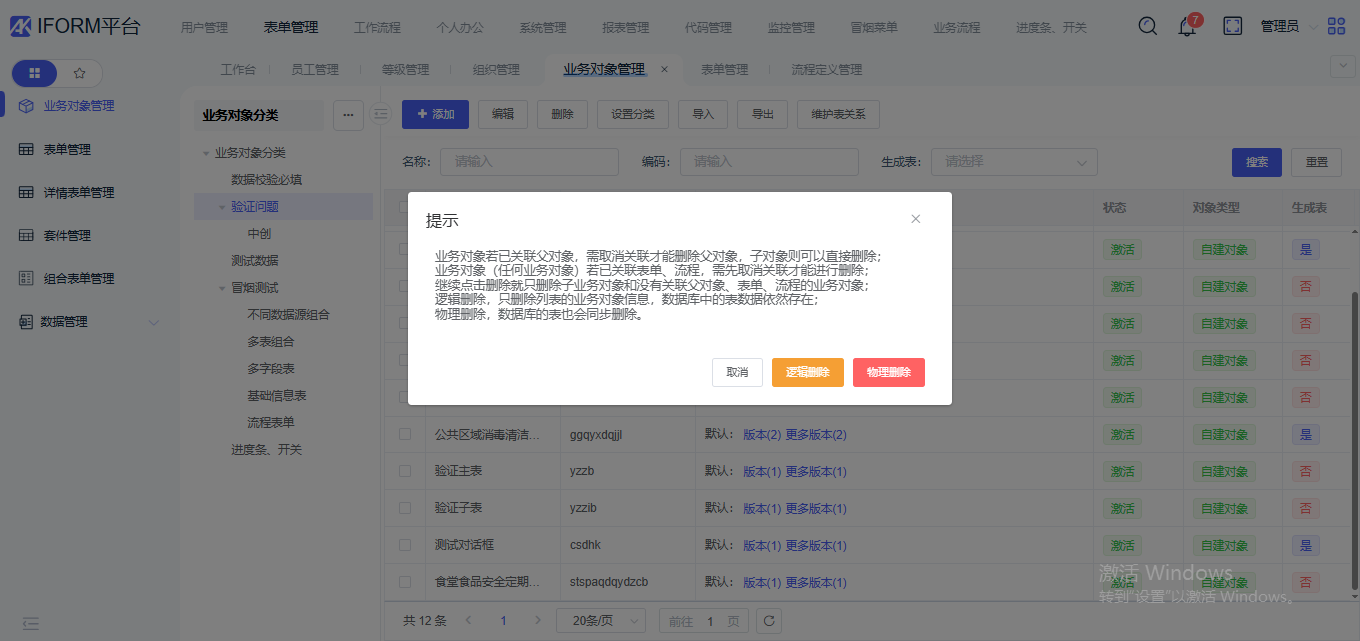The image size is (1360, 641).
Task: Click the sidebar grid view toggle icon
Action: click(x=35, y=73)
